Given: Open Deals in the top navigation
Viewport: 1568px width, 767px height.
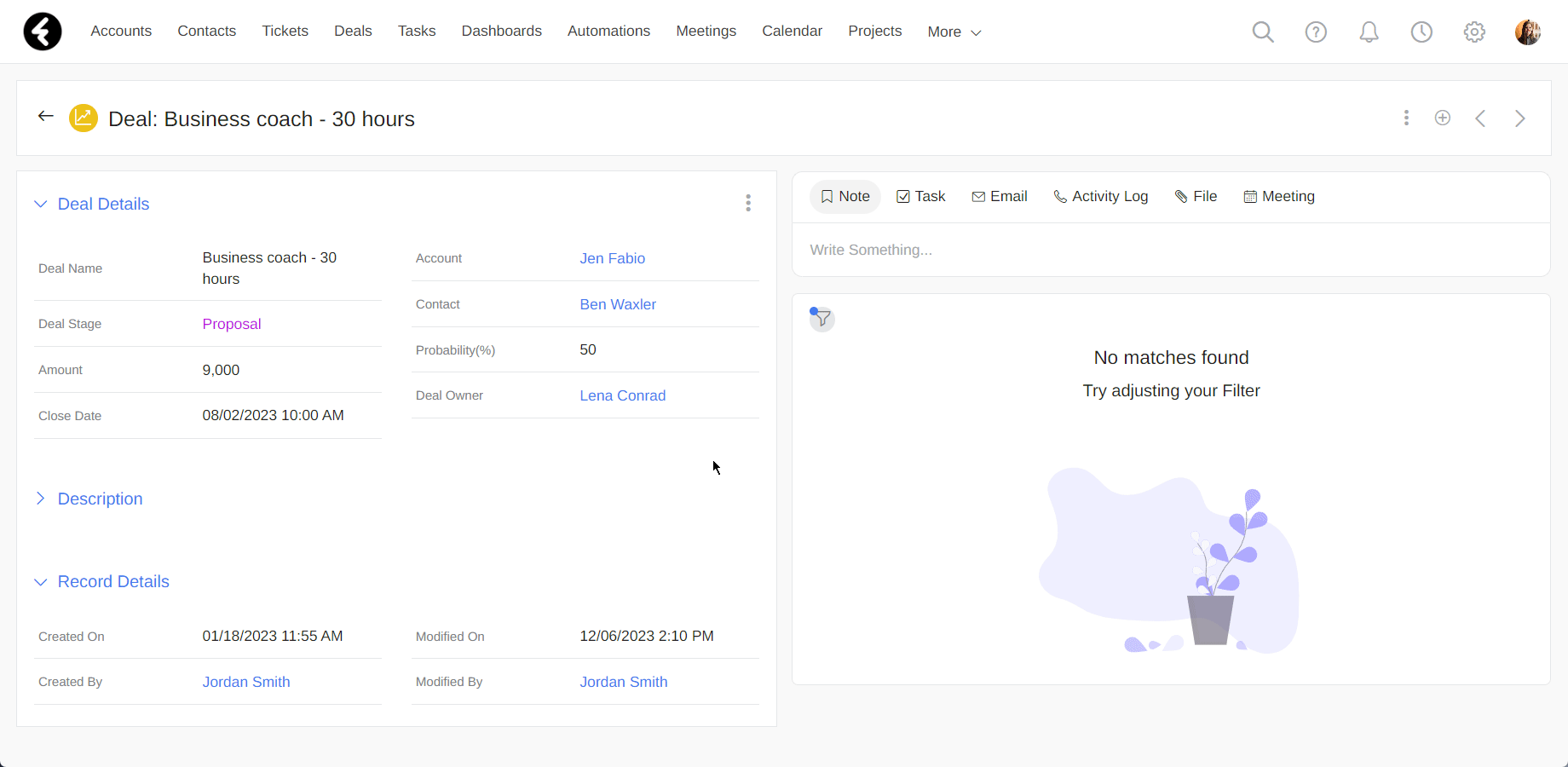Looking at the screenshot, I should pyautogui.click(x=353, y=32).
